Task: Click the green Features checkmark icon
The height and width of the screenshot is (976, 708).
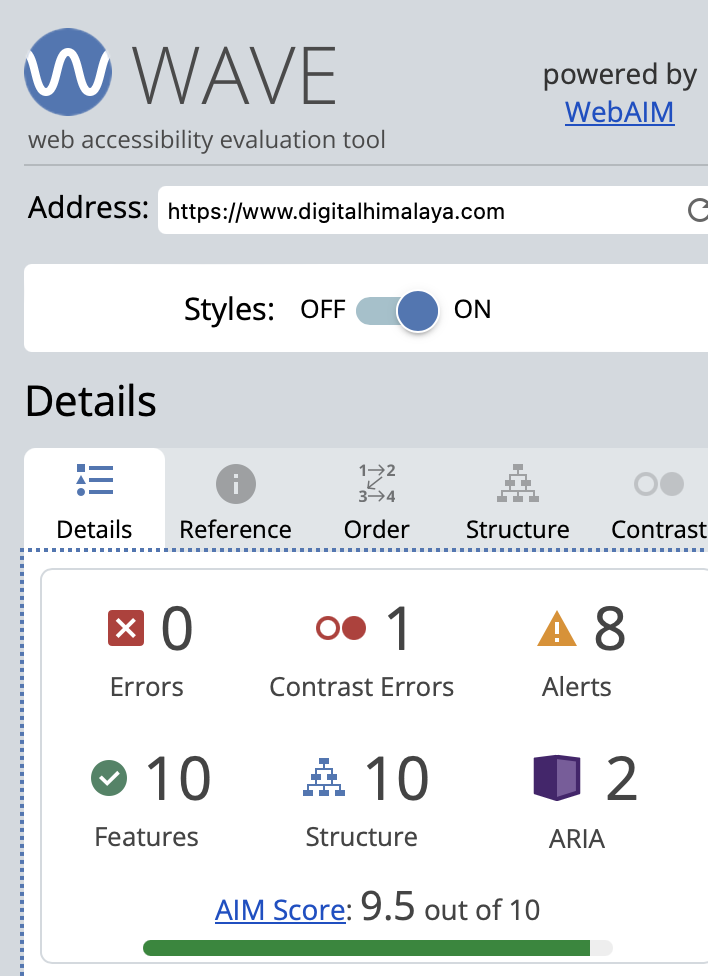Action: point(109,778)
